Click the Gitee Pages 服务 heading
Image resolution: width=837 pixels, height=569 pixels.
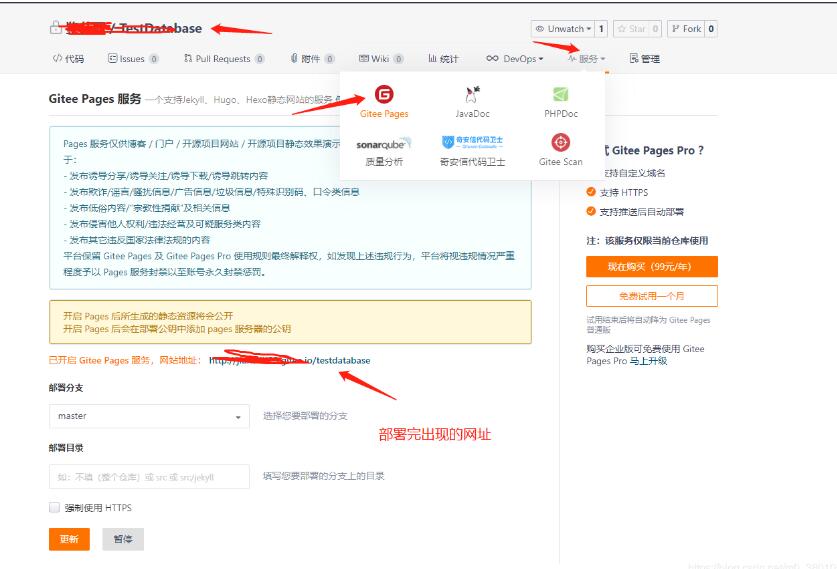95,99
